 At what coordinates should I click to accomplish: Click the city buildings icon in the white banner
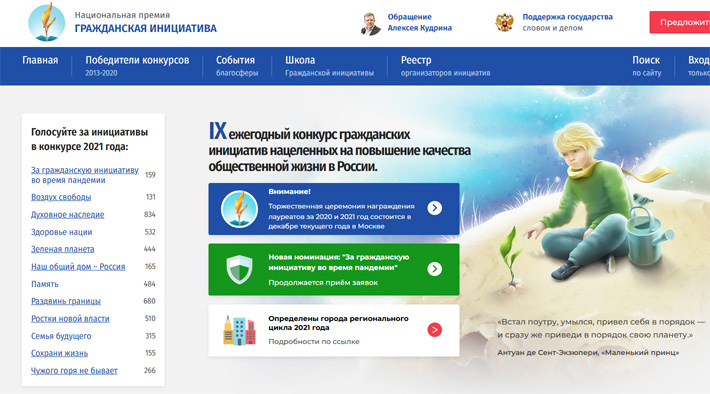pyautogui.click(x=239, y=331)
